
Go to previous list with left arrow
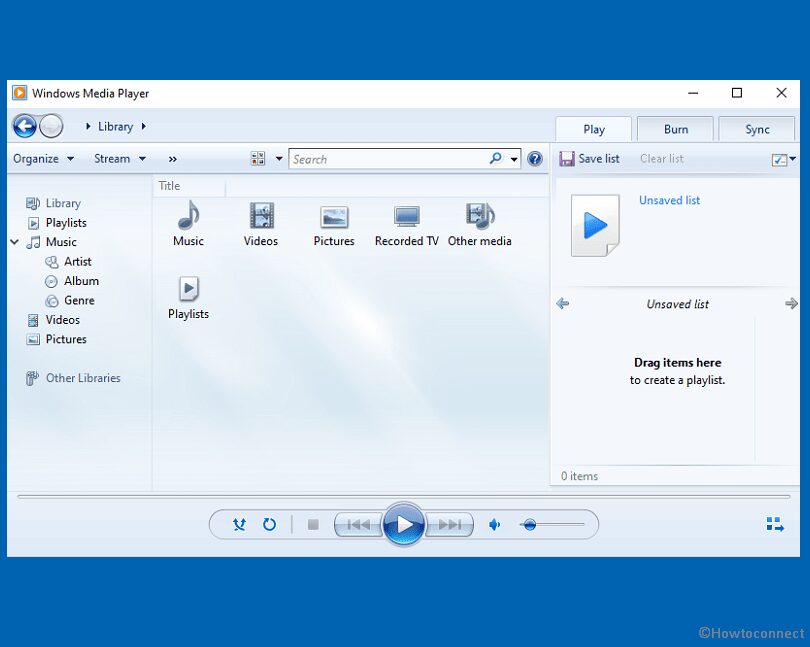coord(563,304)
